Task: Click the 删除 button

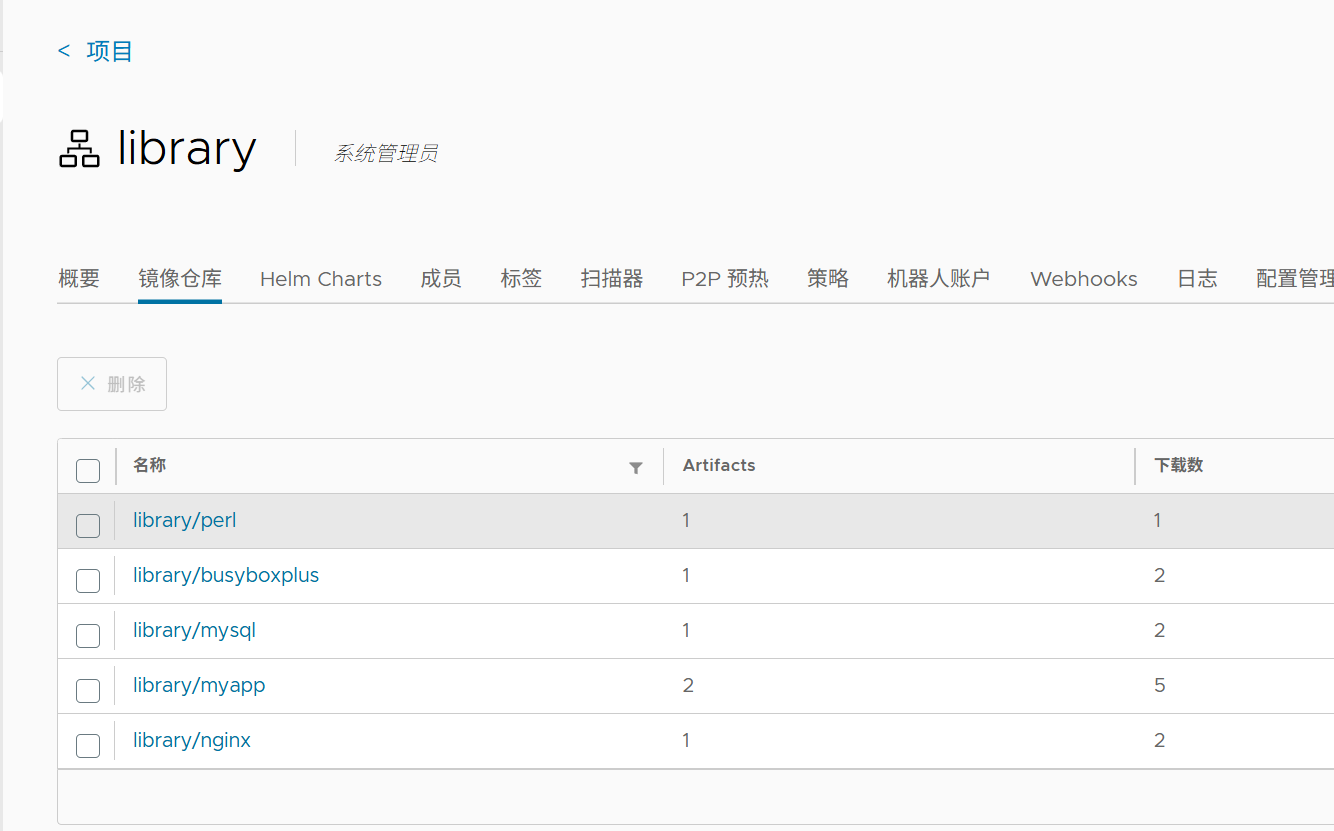Action: pyautogui.click(x=112, y=384)
